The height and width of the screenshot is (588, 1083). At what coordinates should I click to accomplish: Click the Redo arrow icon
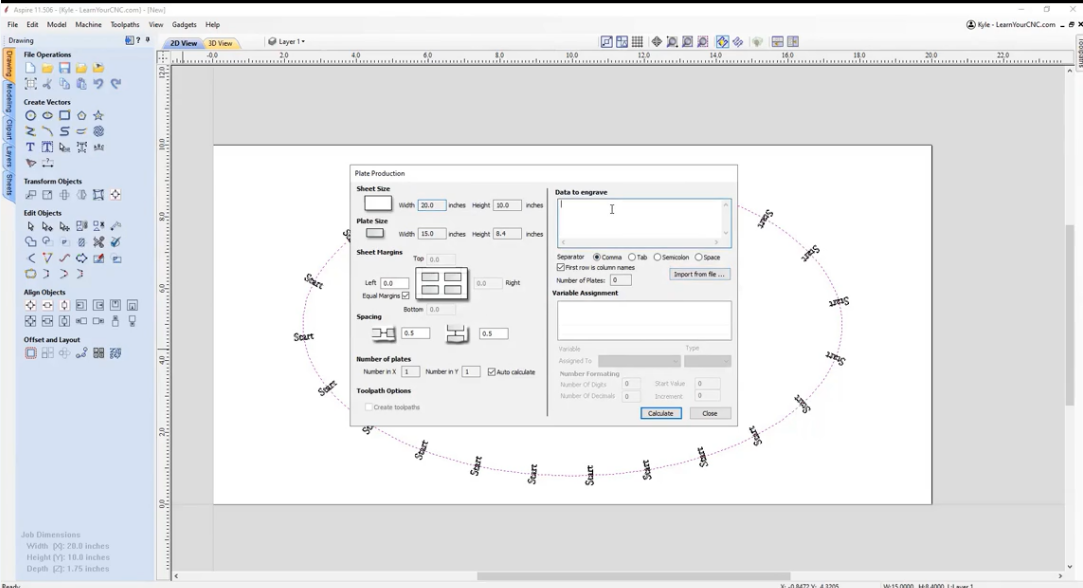pyautogui.click(x=115, y=84)
